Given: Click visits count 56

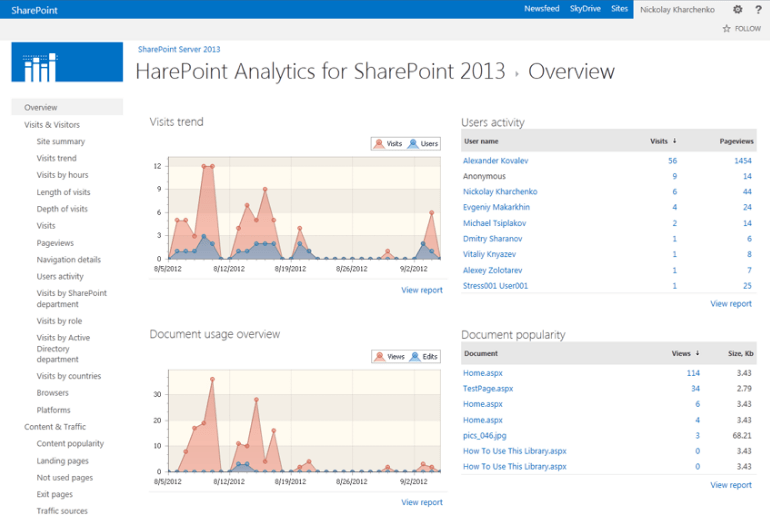Looking at the screenshot, I should 672,161.
